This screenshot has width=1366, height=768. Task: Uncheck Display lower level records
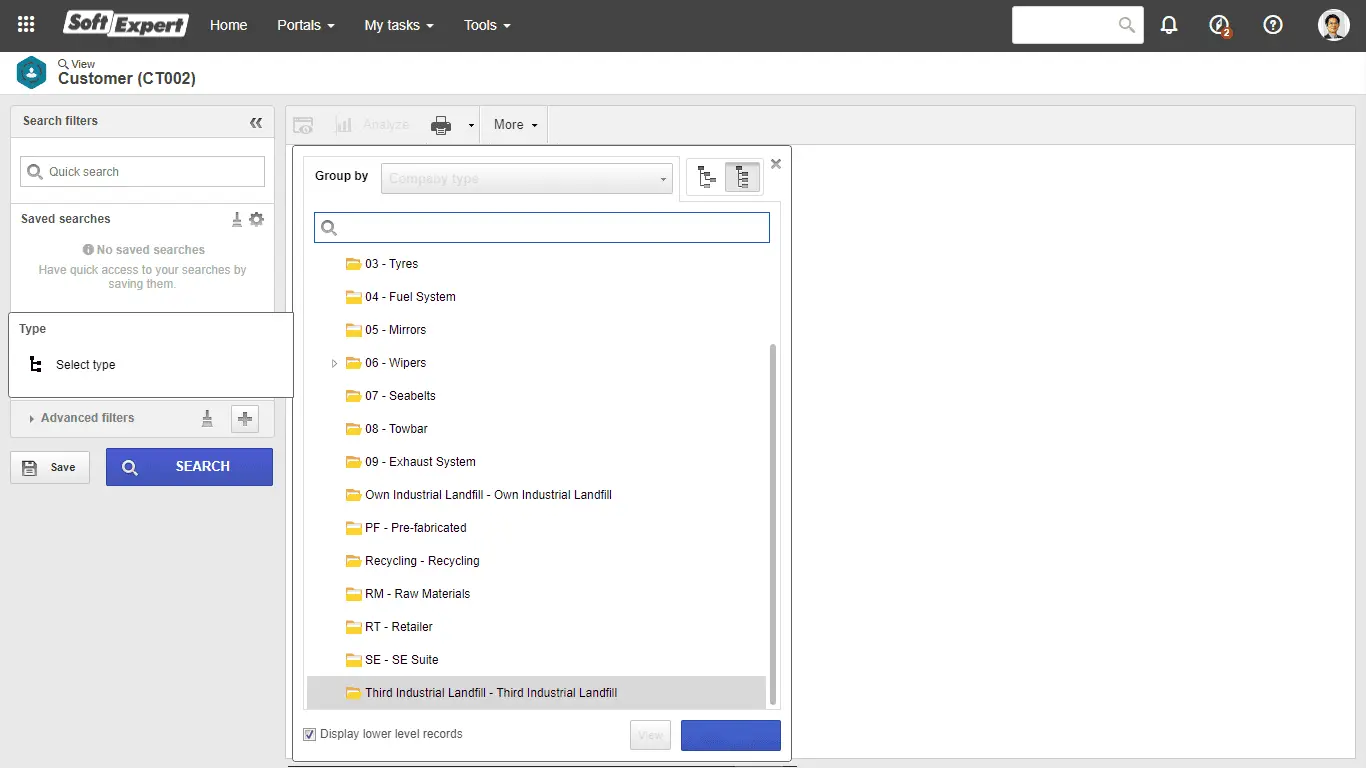pyautogui.click(x=310, y=734)
